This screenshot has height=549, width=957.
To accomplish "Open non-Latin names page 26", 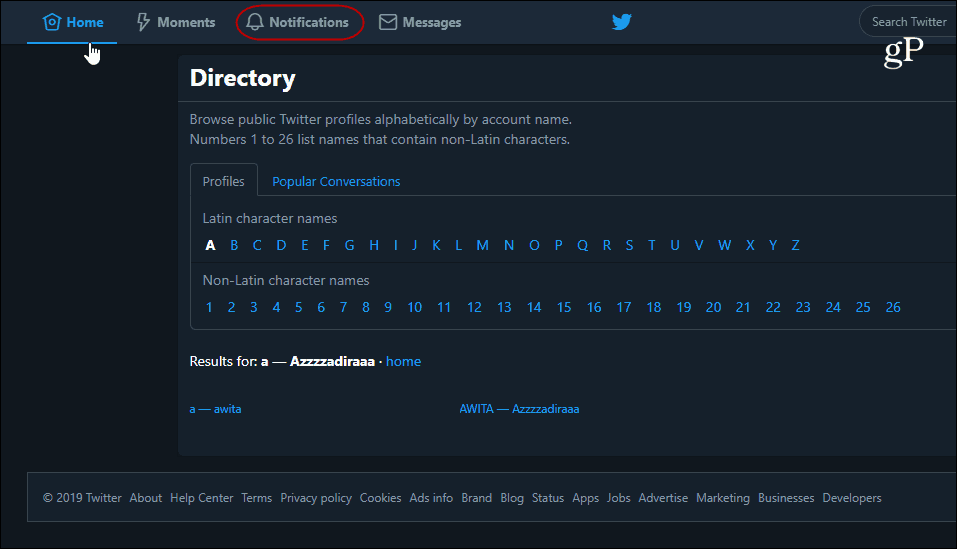I will point(893,307).
